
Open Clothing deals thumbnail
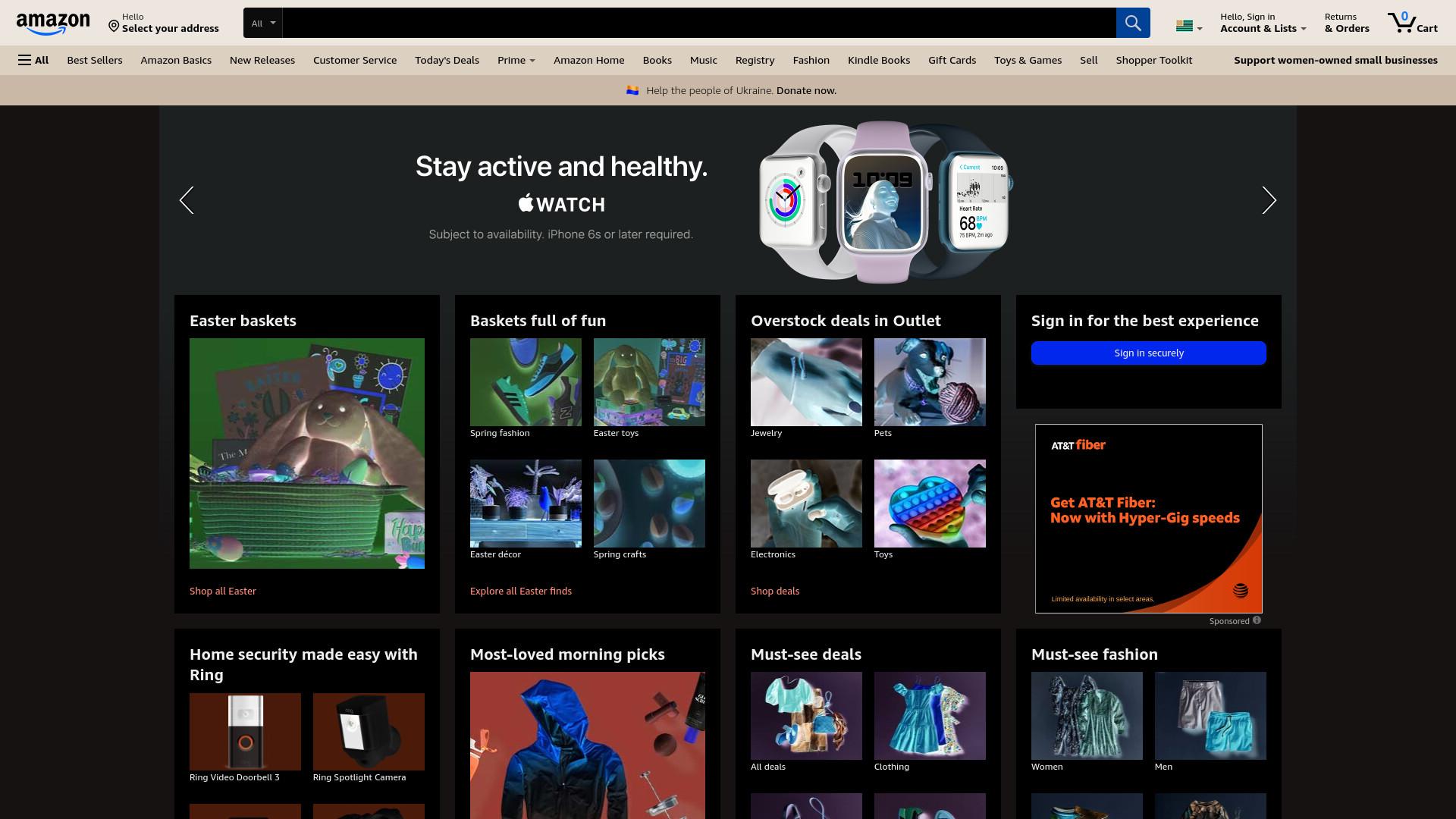[x=930, y=716]
